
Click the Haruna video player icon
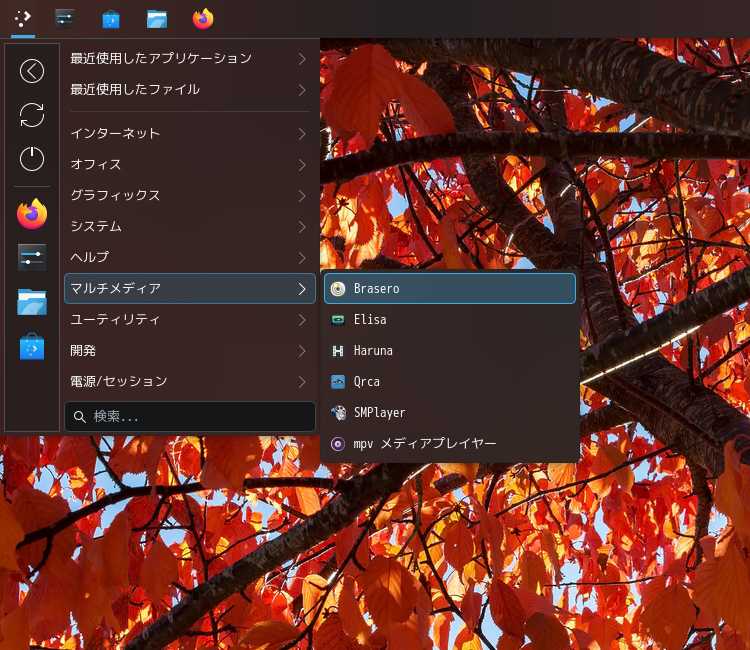pos(338,351)
